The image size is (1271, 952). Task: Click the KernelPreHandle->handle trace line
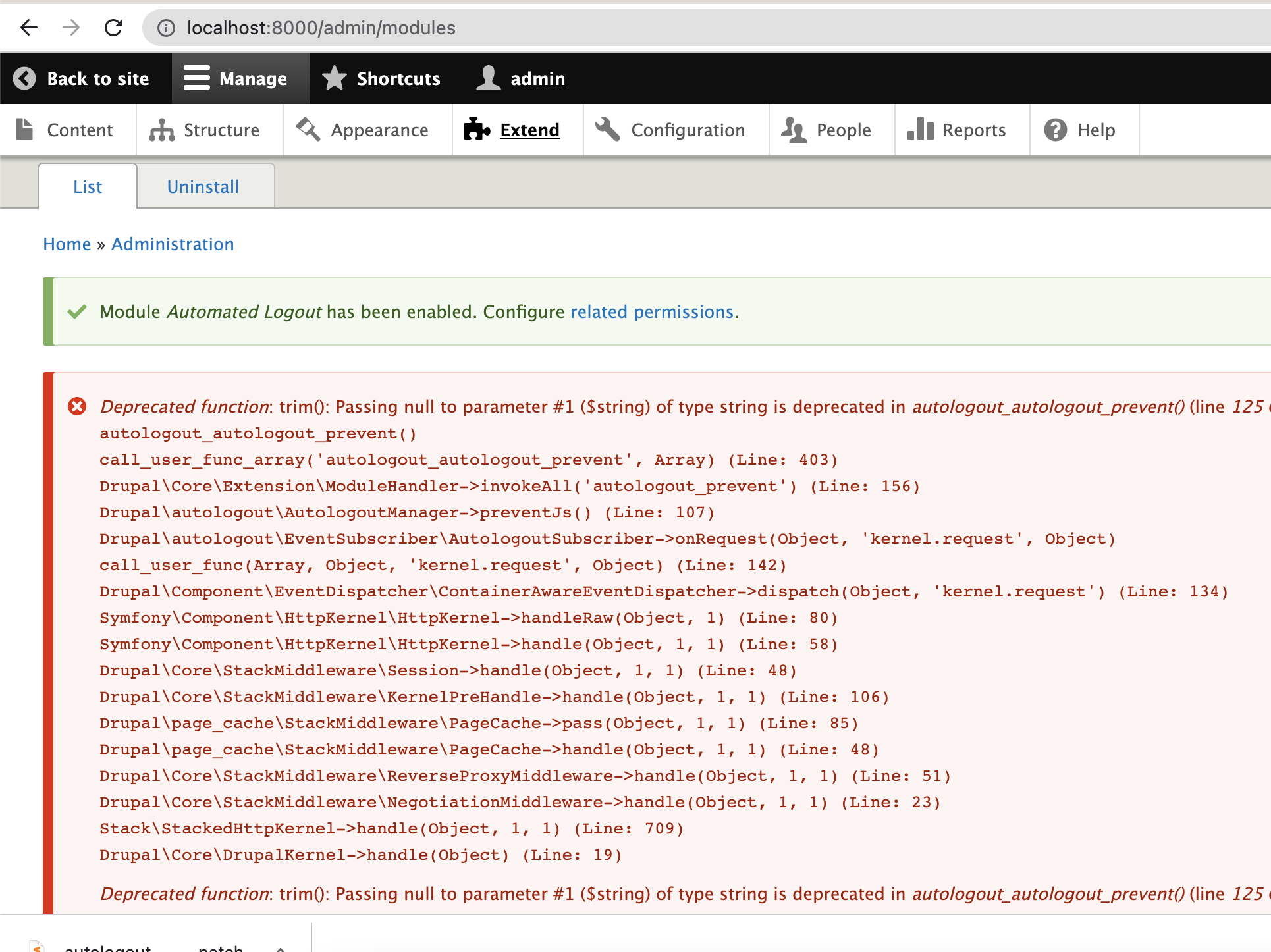pyautogui.click(x=495, y=697)
